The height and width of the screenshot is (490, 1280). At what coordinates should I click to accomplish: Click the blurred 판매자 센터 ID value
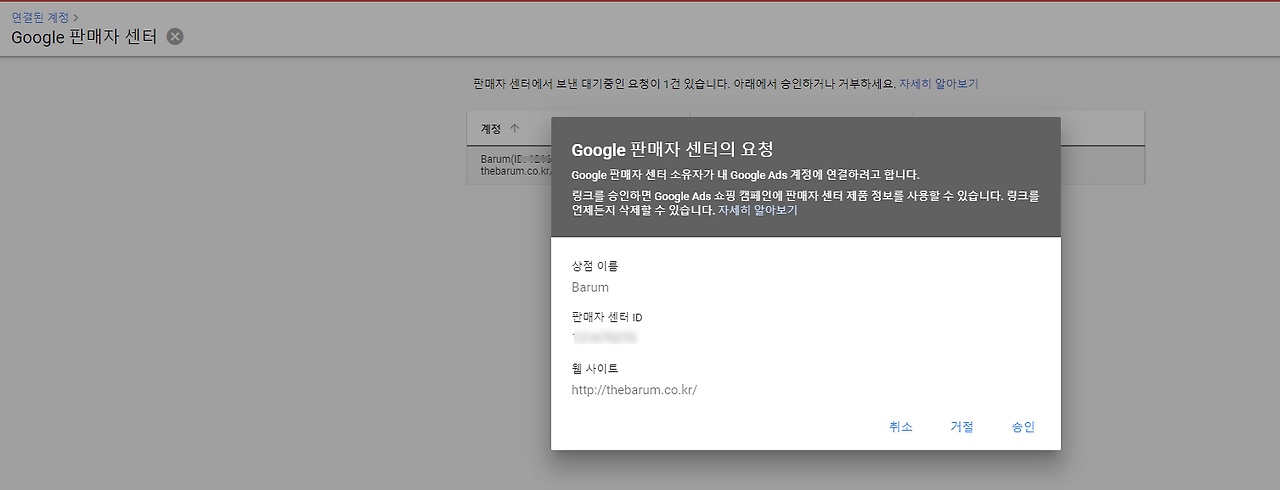(x=604, y=338)
